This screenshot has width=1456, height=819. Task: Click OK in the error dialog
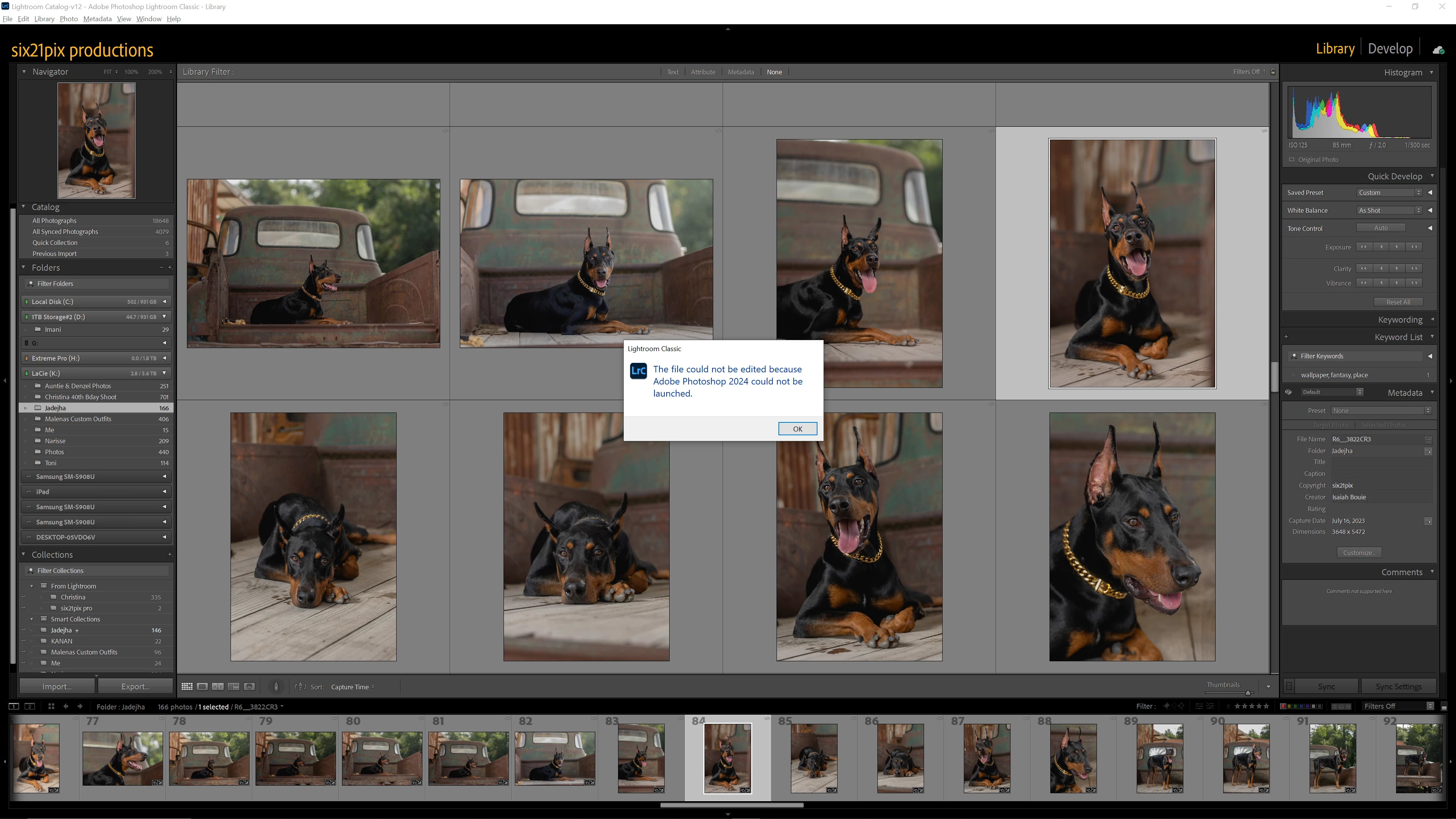[797, 428]
